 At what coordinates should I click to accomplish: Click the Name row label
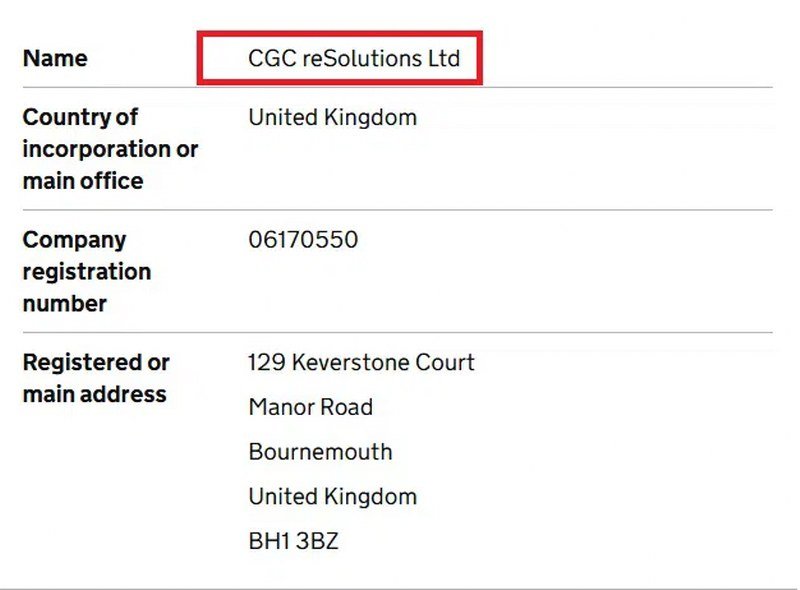point(55,58)
